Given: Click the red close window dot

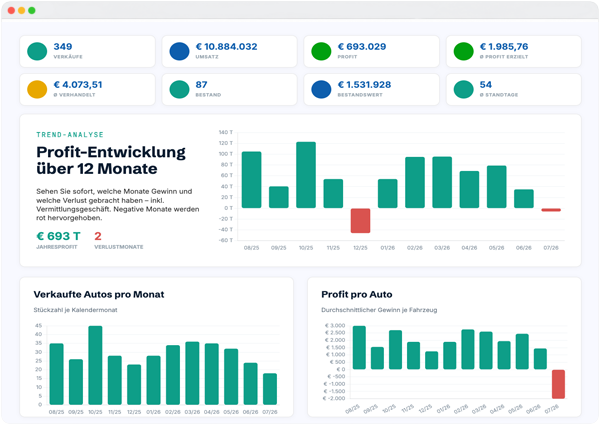Looking at the screenshot, I should point(11,10).
